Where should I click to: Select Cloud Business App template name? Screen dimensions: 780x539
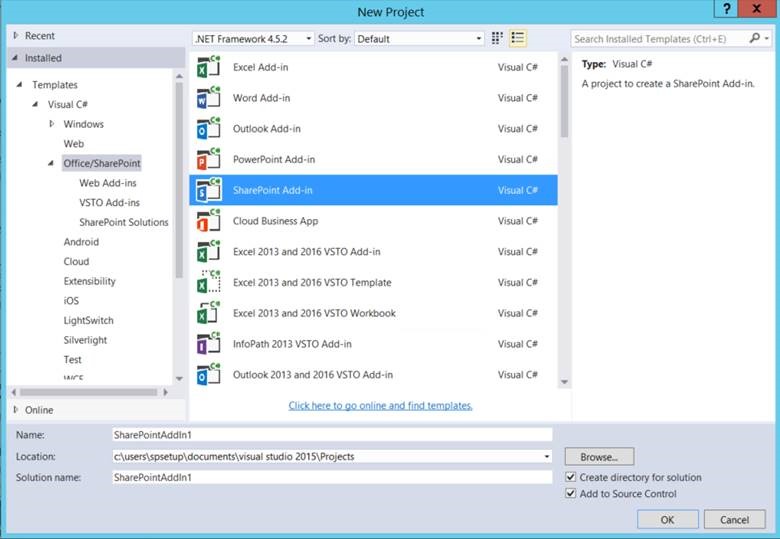point(276,221)
